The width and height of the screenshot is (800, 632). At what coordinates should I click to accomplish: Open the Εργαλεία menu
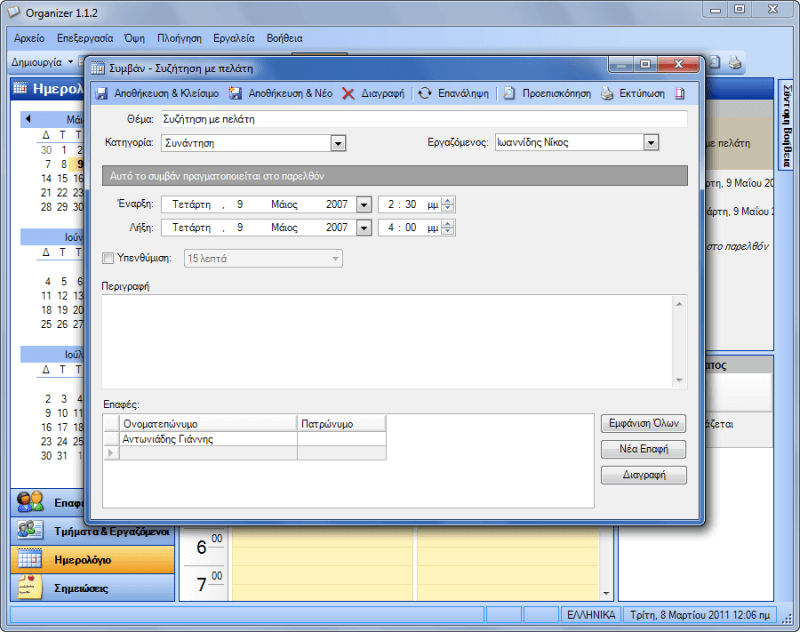coord(234,38)
